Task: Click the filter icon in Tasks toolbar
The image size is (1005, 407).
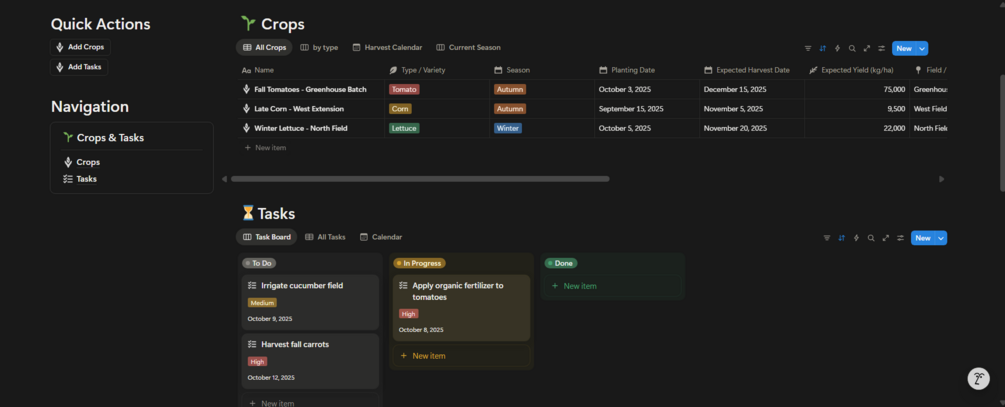Action: click(827, 238)
